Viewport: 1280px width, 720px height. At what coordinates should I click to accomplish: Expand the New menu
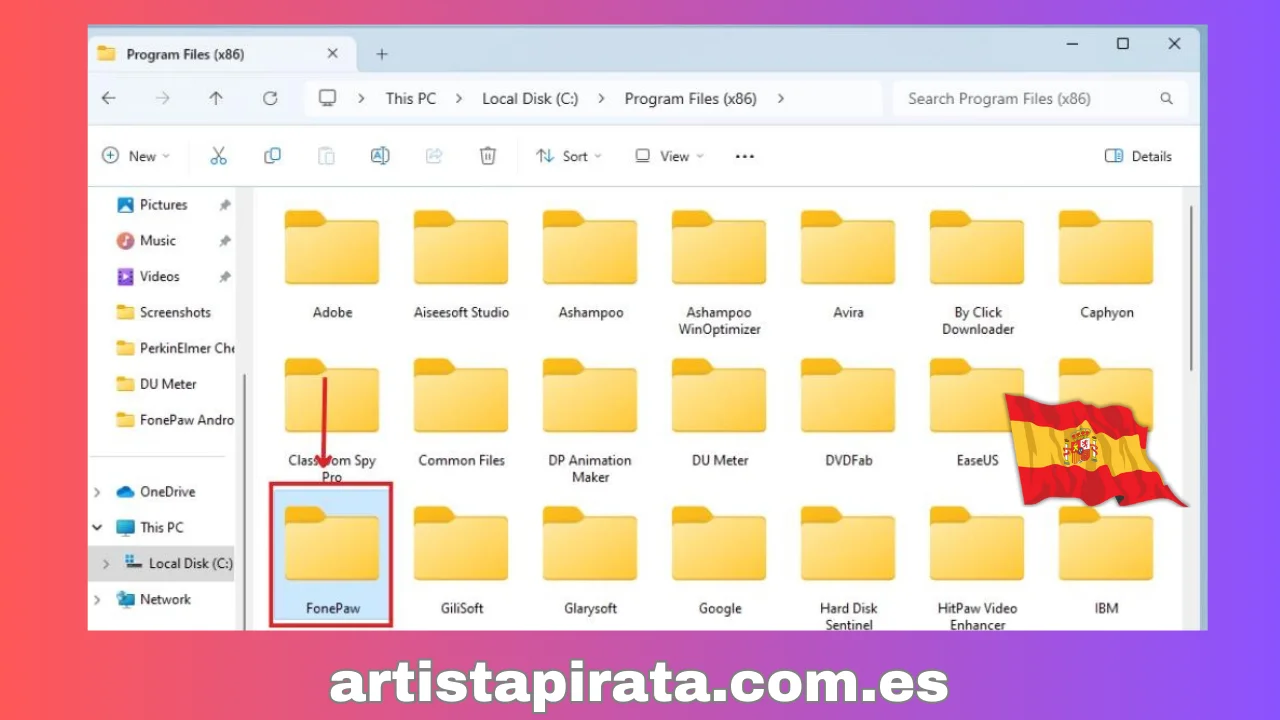click(x=136, y=156)
